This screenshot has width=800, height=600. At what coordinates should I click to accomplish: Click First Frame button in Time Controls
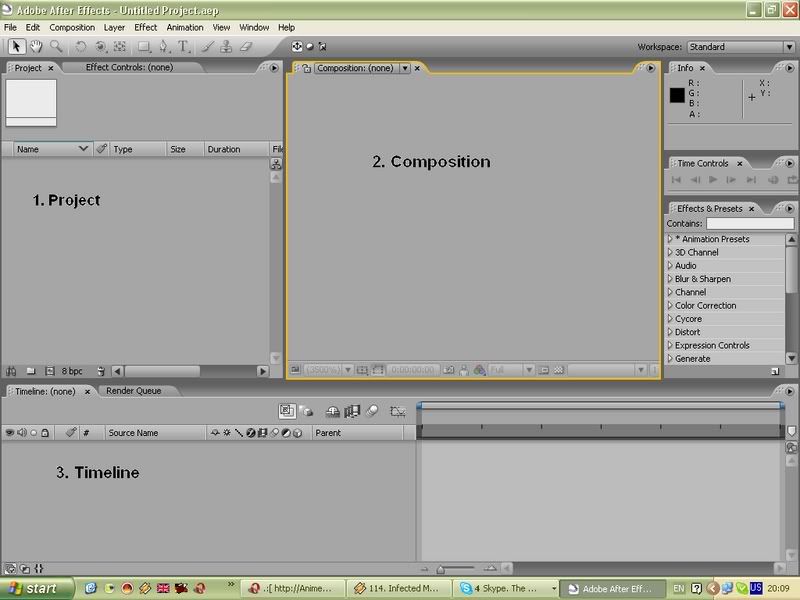click(x=677, y=180)
